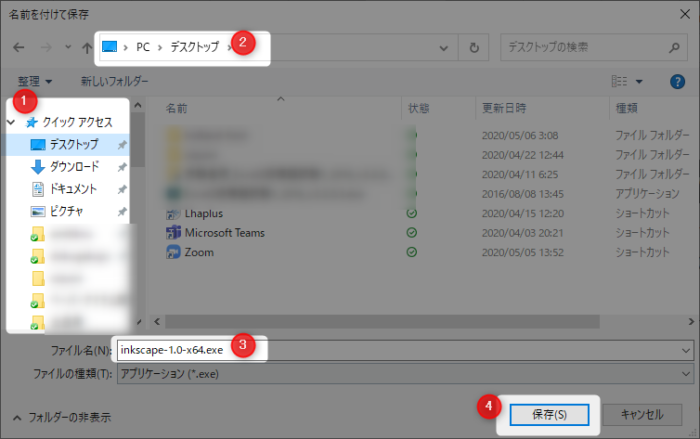Open the Zoom shortcut item
700x439 pixels.
click(x=198, y=253)
